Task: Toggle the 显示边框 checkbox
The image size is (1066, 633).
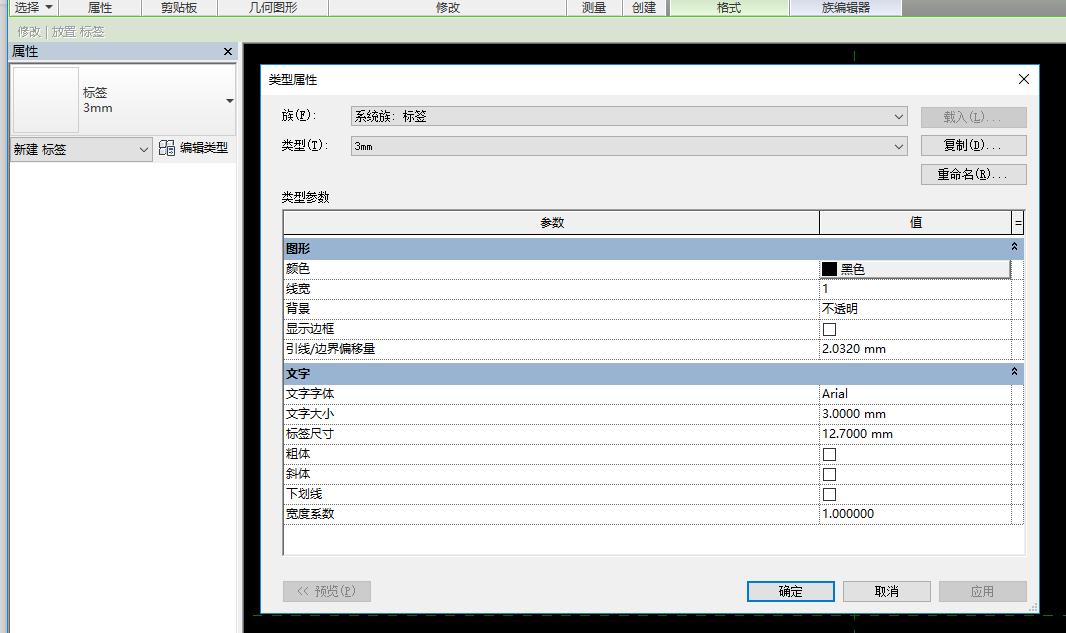Action: (829, 329)
